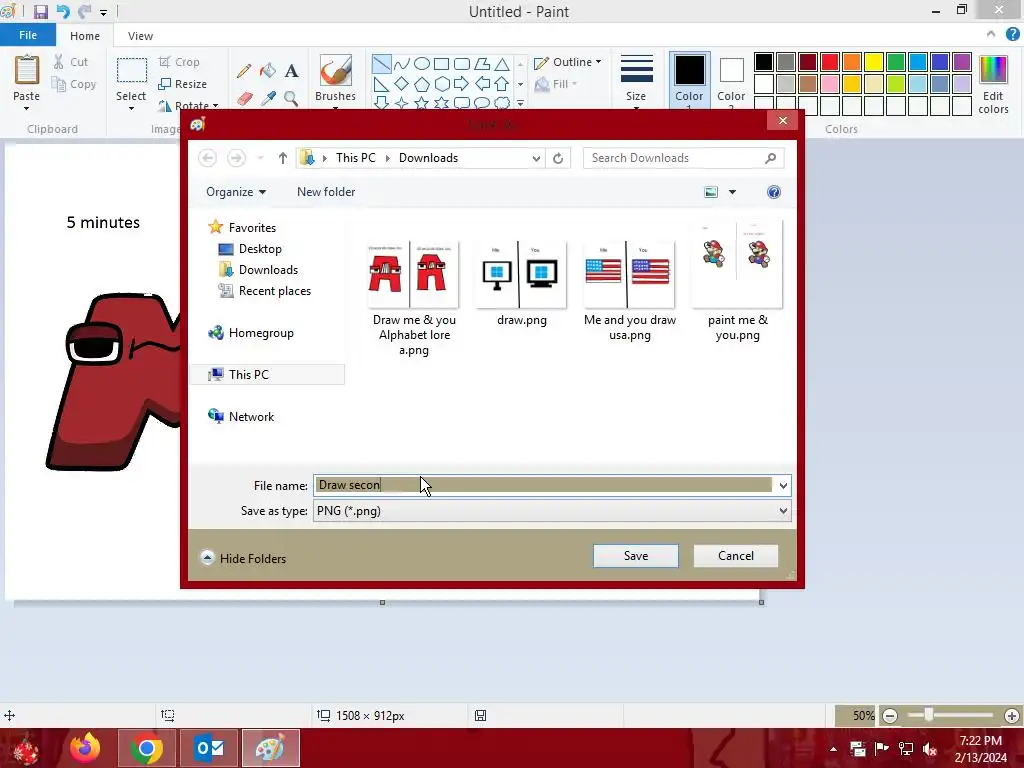This screenshot has height=768, width=1024.
Task: Open the Brushes tool in Paint
Action: tap(335, 79)
